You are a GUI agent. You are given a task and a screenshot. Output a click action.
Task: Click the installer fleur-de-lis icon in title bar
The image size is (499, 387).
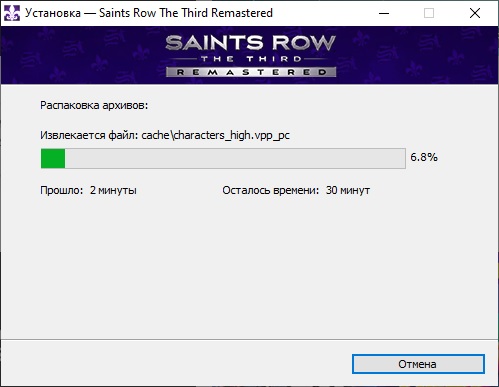tap(12, 13)
